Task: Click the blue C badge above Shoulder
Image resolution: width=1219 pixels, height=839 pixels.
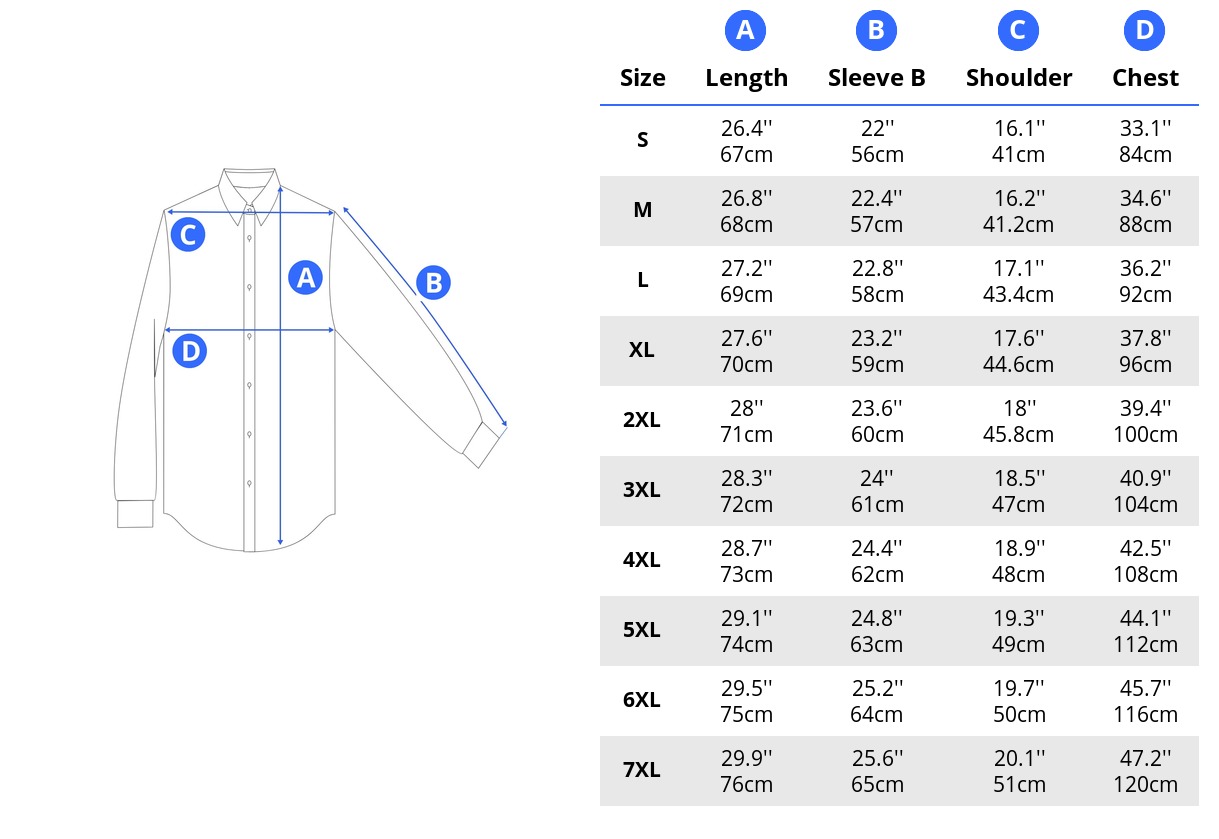Action: (1018, 31)
